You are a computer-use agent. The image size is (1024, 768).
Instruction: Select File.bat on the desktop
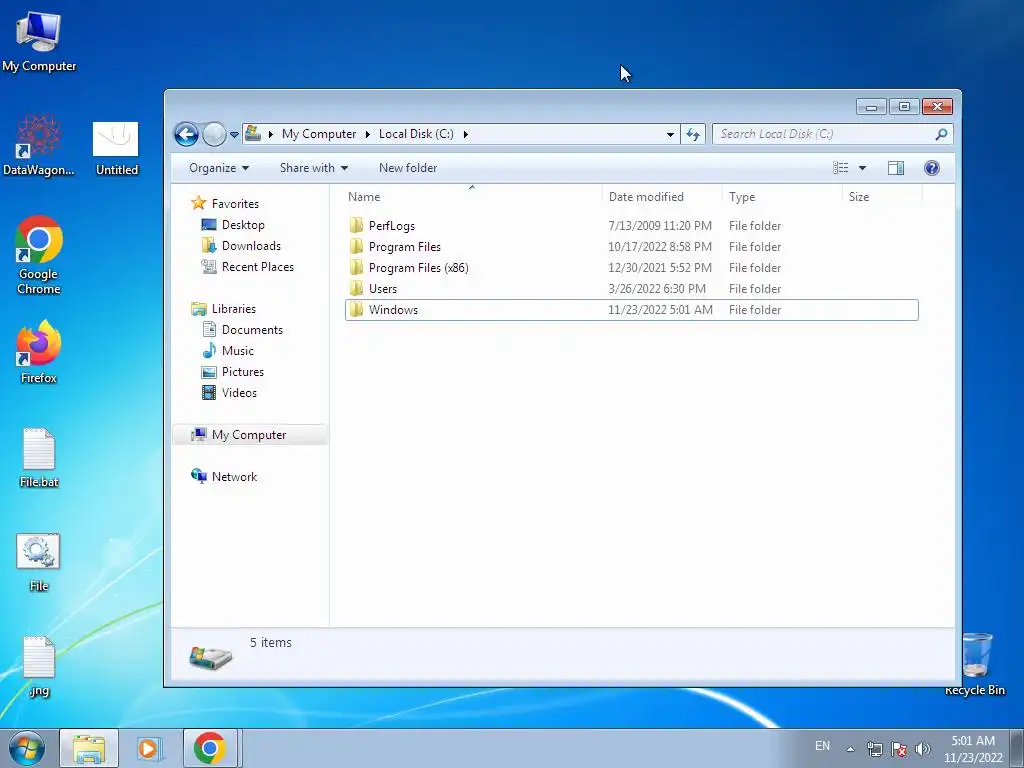click(x=39, y=458)
